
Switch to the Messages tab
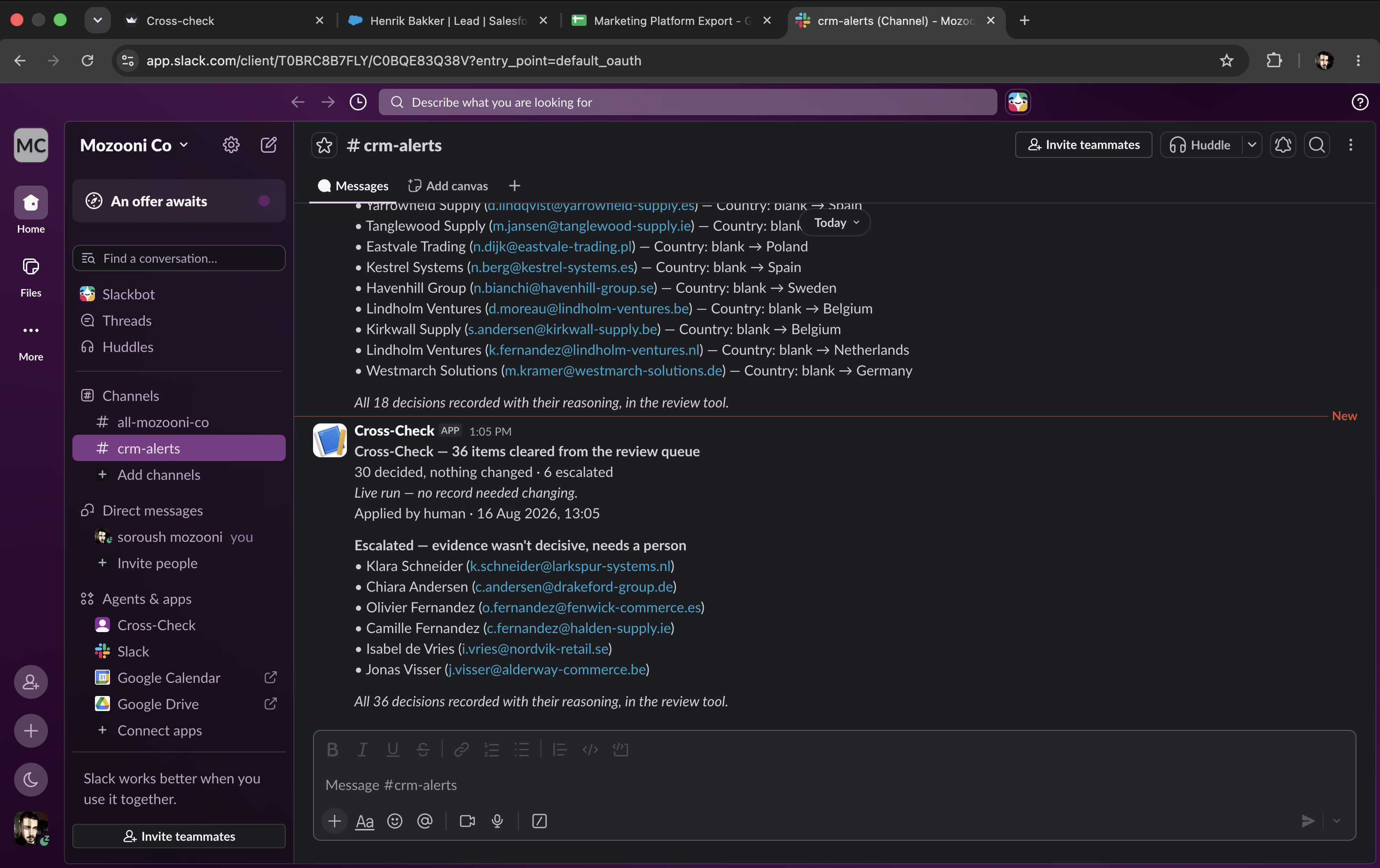click(x=353, y=186)
